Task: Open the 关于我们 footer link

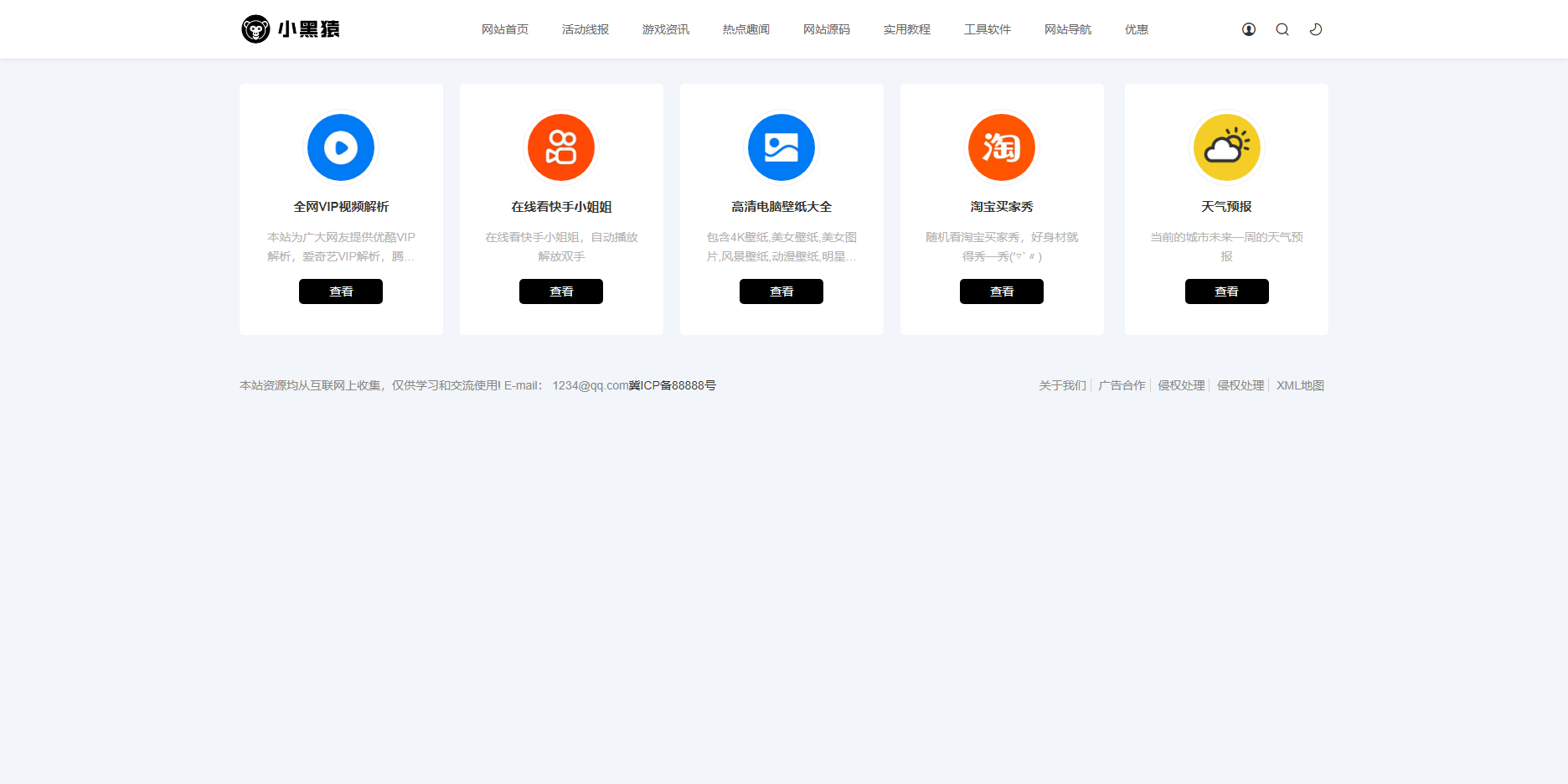Action: point(1061,385)
